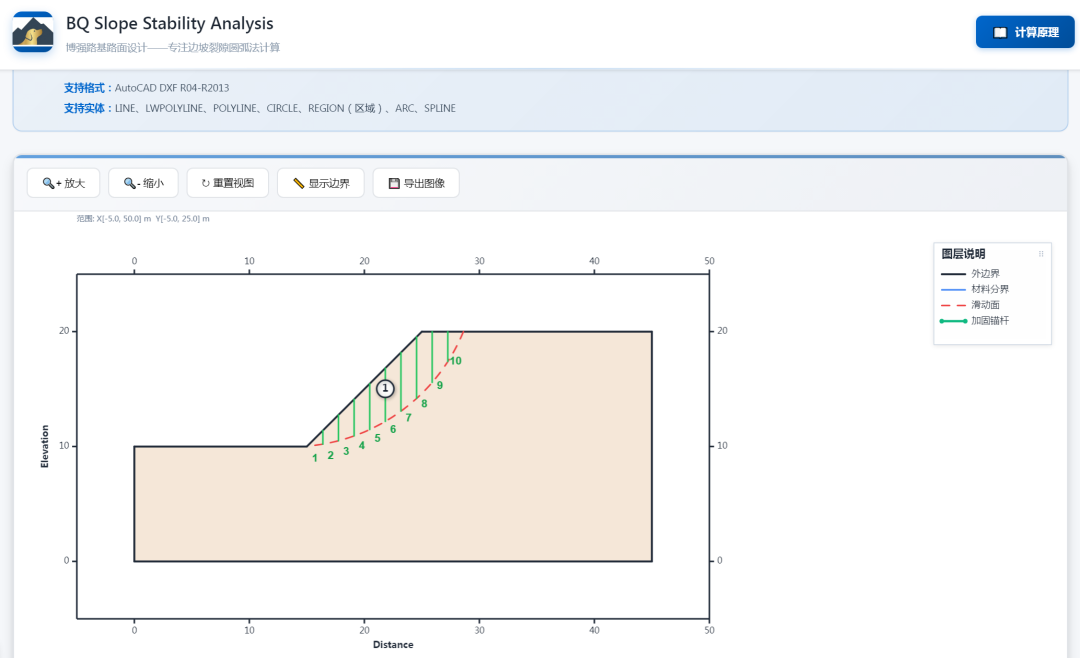Click the 支持实体 label
Screen dimensions: 1080x658
[87, 108]
